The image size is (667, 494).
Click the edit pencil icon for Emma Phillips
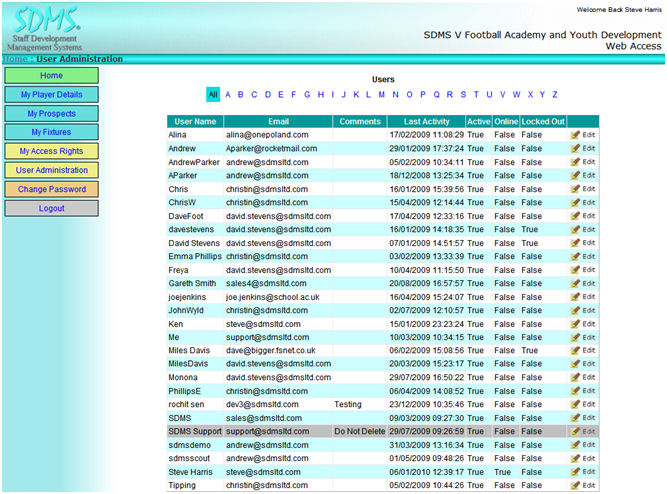coord(575,257)
